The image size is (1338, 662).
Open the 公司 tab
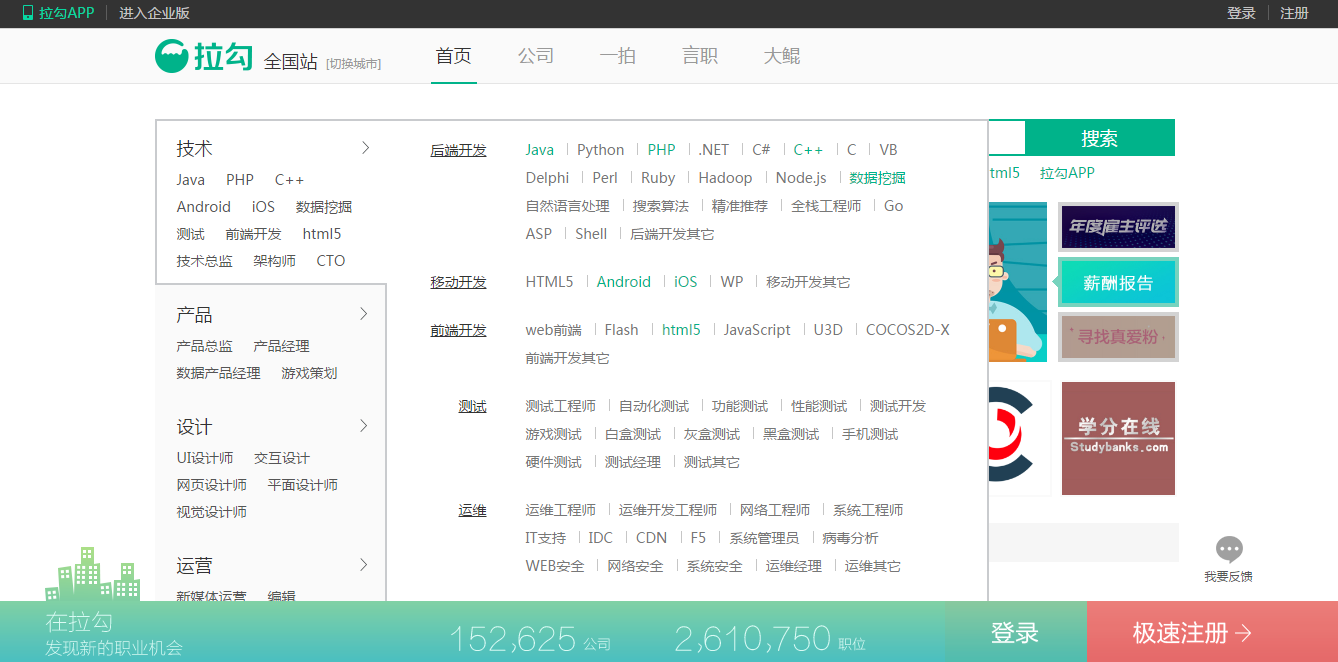click(x=536, y=56)
